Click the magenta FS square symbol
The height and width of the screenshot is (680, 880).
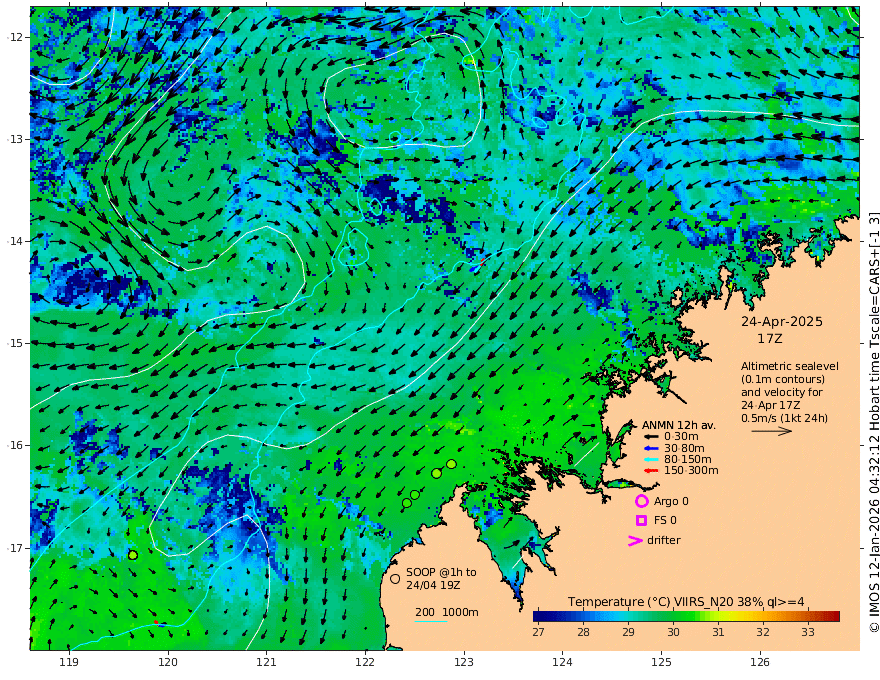tap(641, 520)
